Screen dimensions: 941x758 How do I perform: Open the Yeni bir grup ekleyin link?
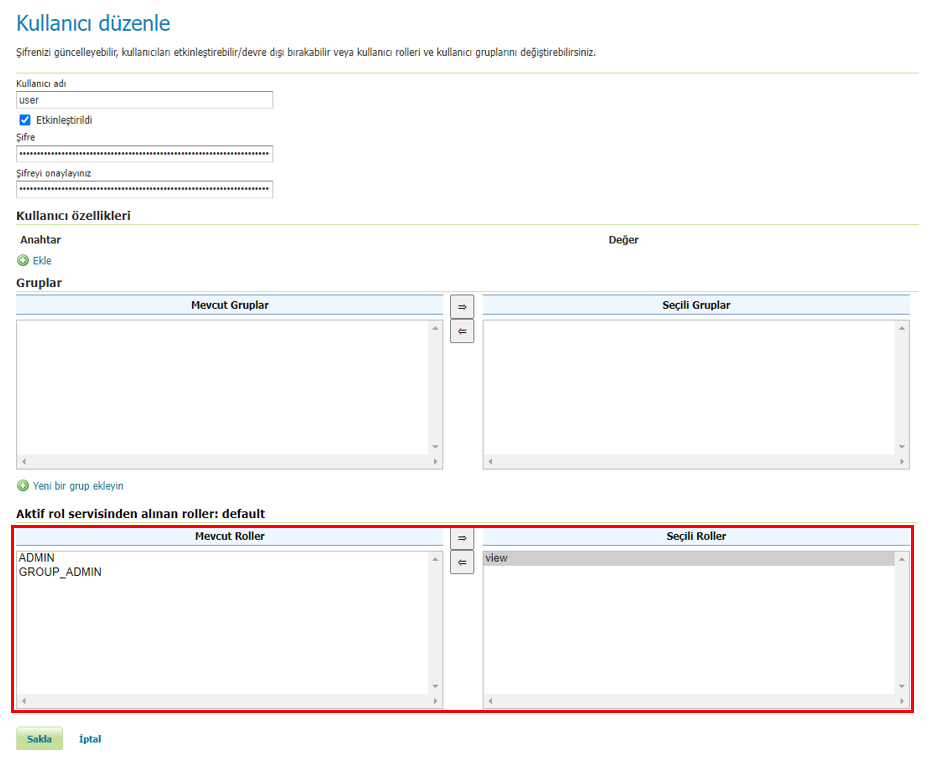coord(78,486)
